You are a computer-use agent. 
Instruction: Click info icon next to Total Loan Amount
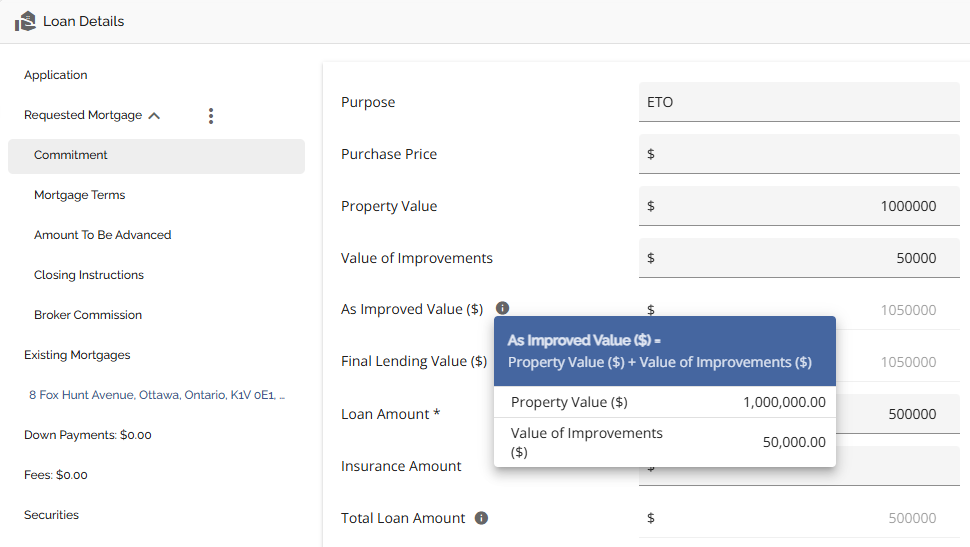[x=481, y=518]
